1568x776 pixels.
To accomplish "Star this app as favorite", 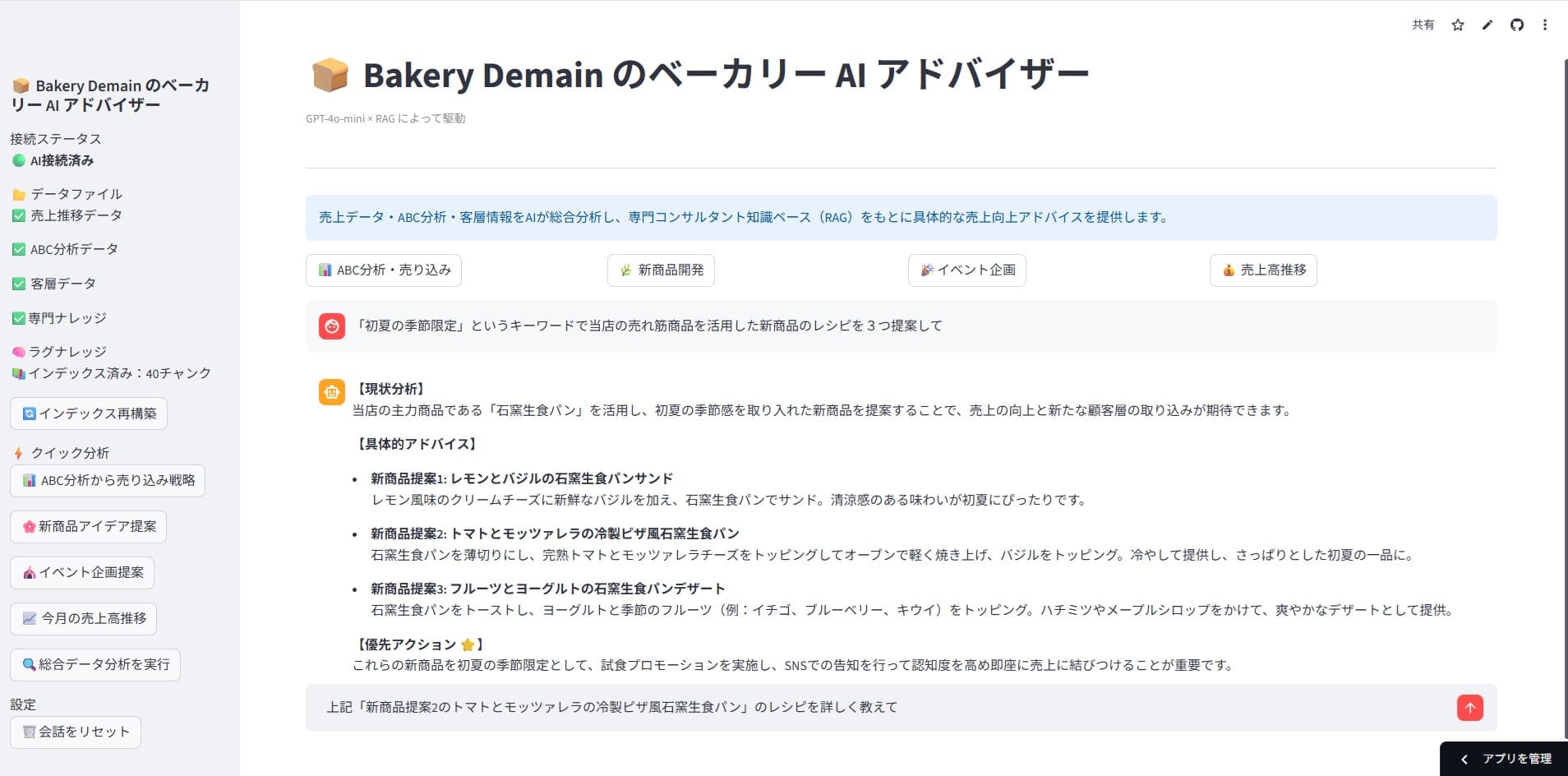I will coord(1458,25).
